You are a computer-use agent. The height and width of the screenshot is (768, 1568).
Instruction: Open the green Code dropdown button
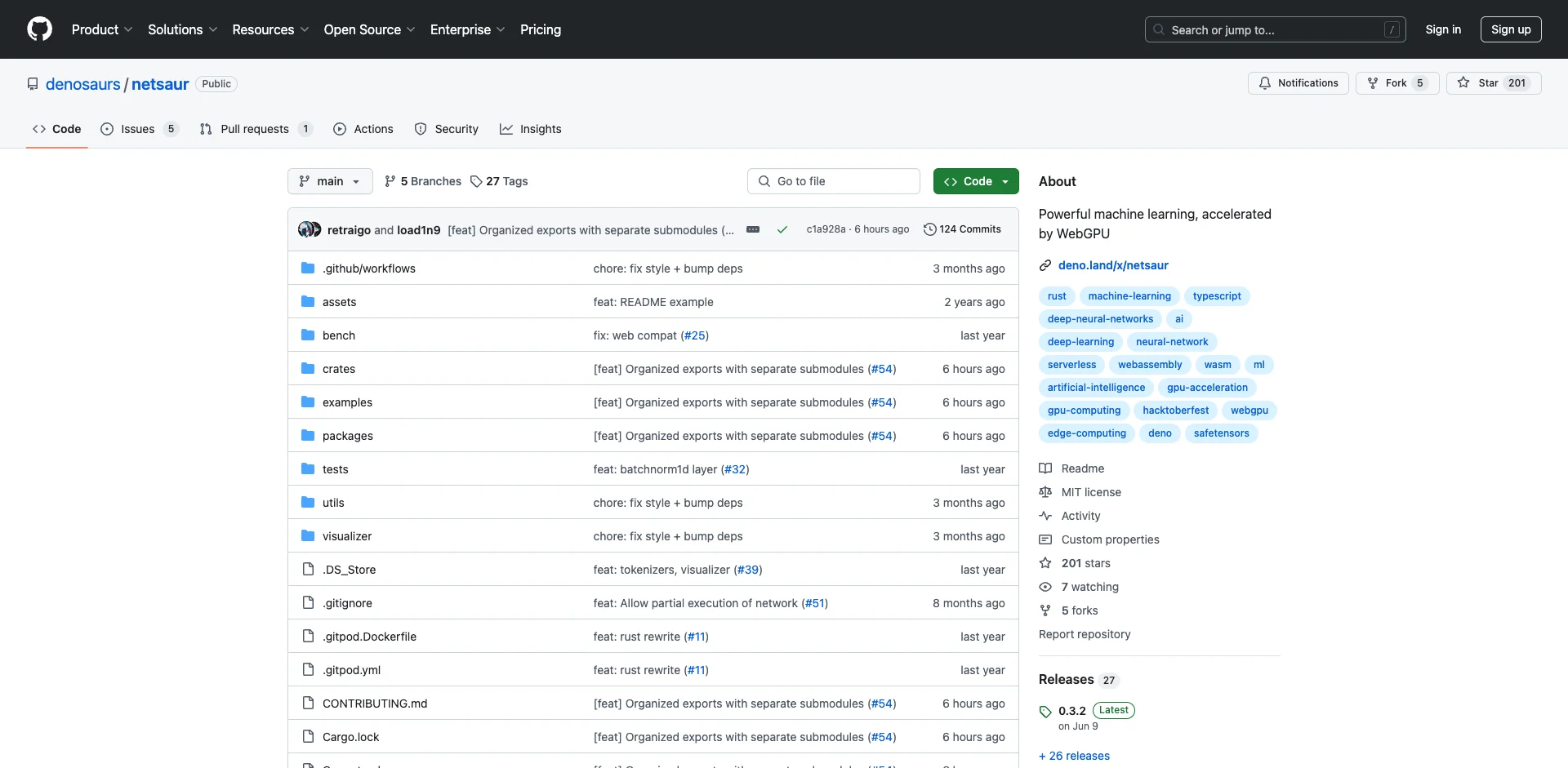[x=976, y=181]
